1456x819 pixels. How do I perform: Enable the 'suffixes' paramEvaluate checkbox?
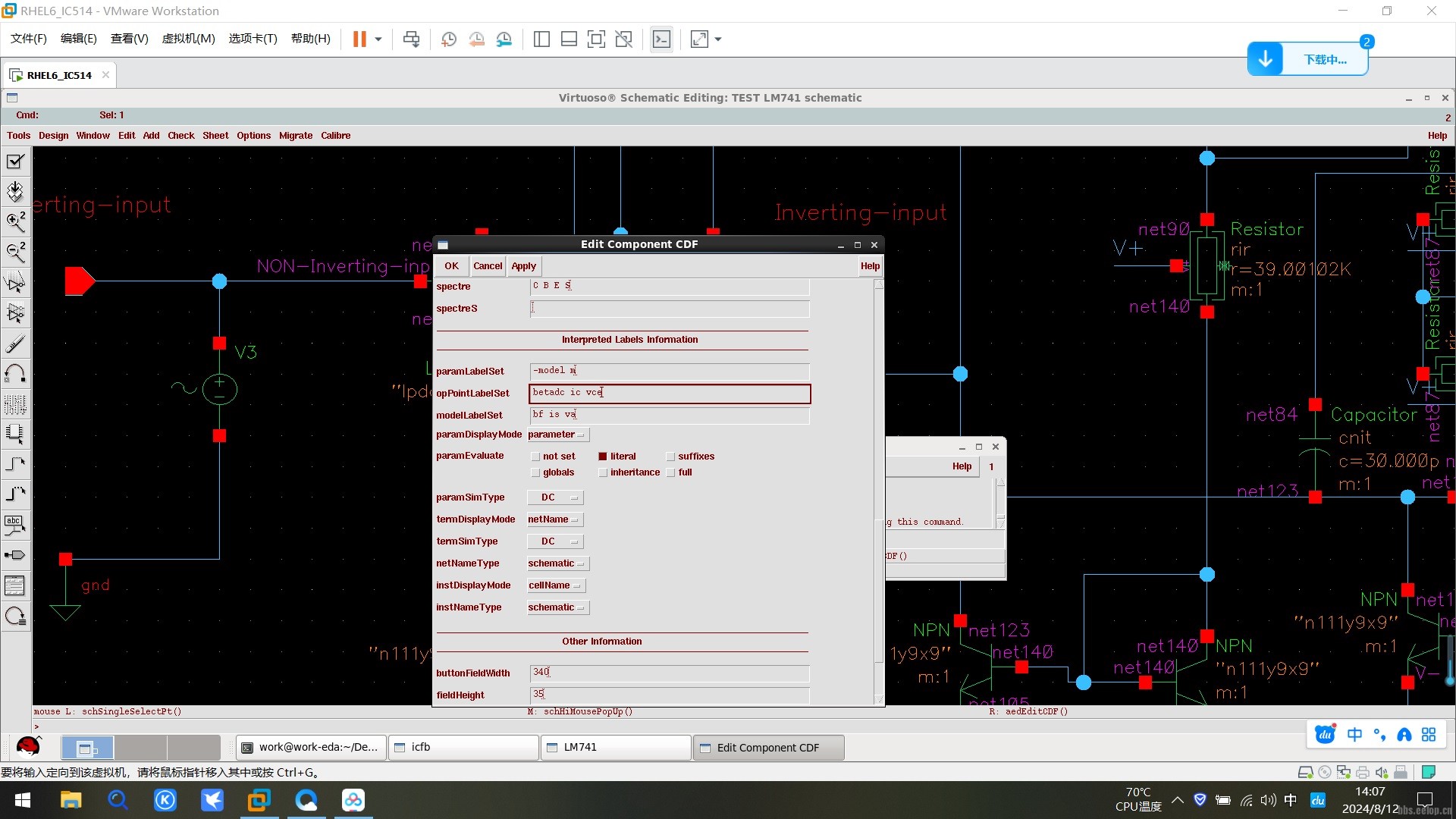click(670, 457)
